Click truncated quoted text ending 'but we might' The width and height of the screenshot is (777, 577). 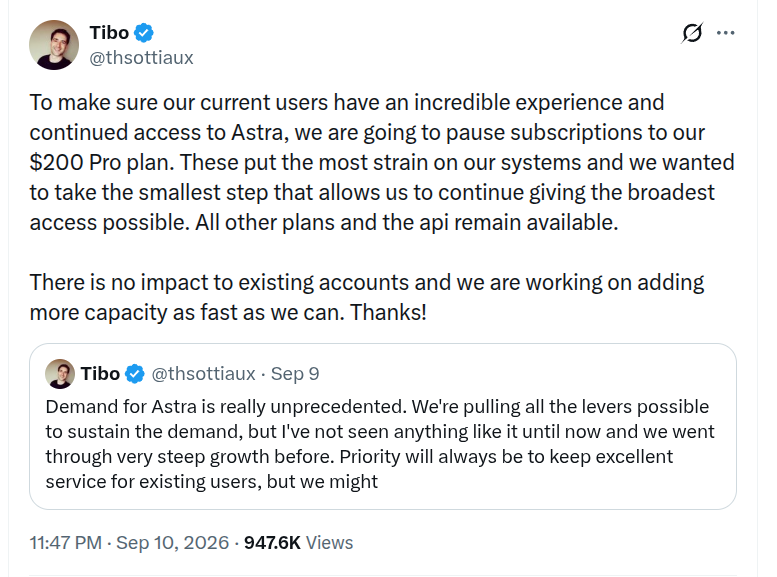[x=380, y=444]
